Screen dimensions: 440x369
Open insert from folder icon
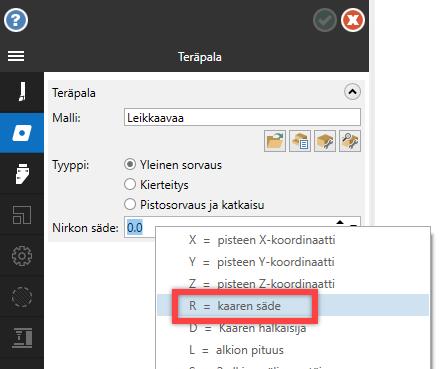click(x=275, y=141)
